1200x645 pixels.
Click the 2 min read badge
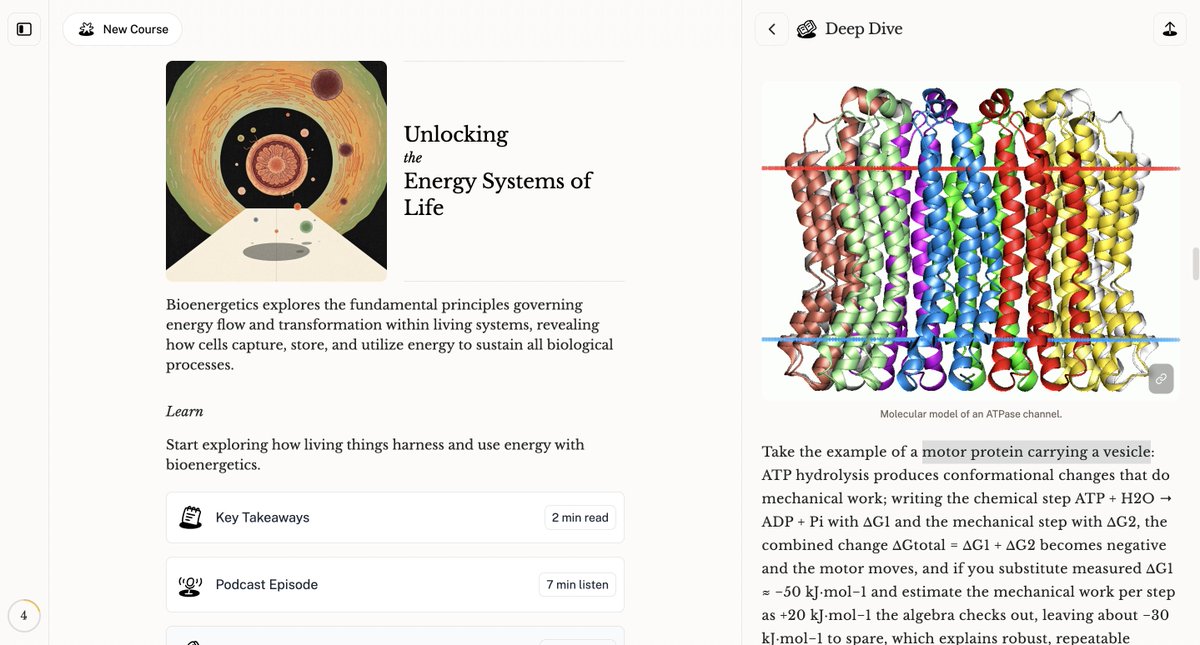pyautogui.click(x=580, y=517)
